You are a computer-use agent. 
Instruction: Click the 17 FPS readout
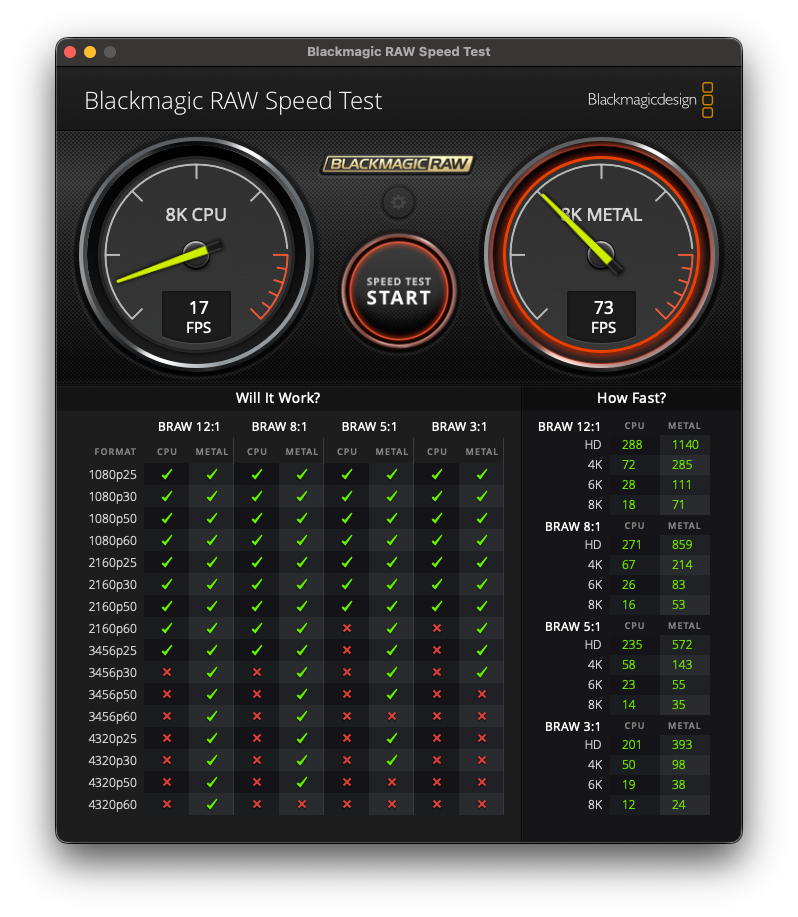(x=198, y=316)
